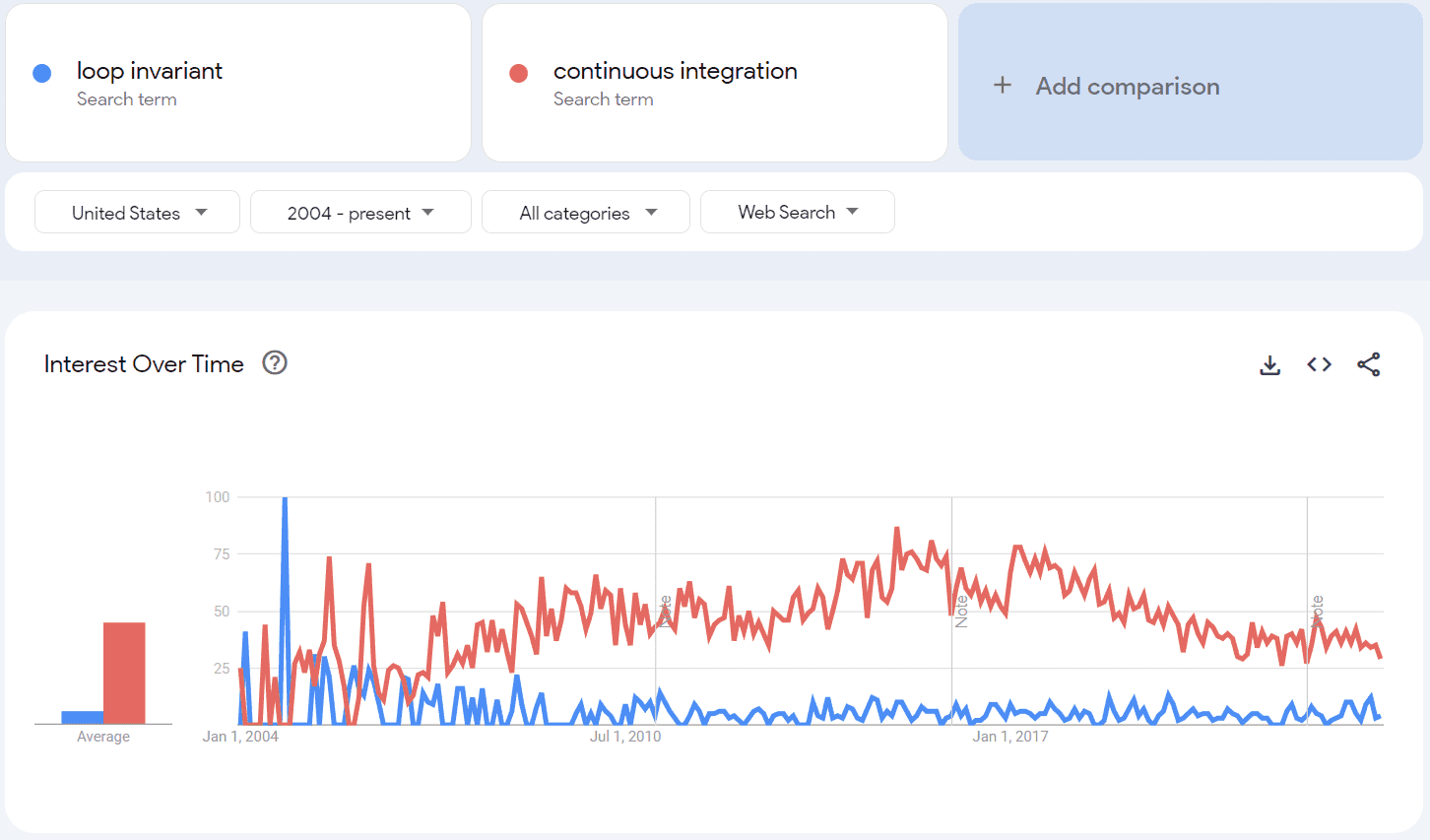The image size is (1430, 840).
Task: Click the red Average bar beside the chart
Action: 124,673
